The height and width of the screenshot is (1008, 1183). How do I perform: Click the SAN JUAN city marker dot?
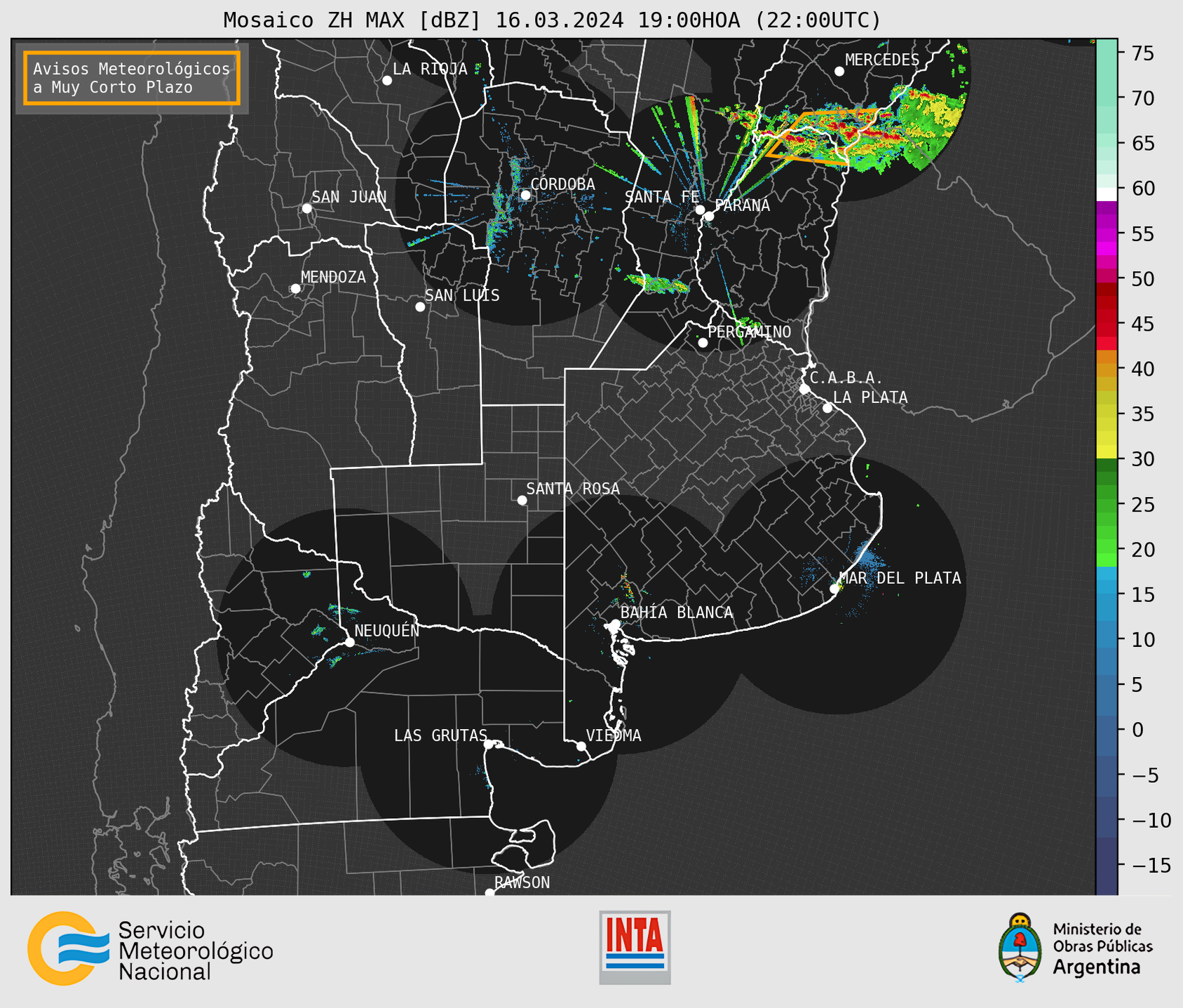[306, 208]
